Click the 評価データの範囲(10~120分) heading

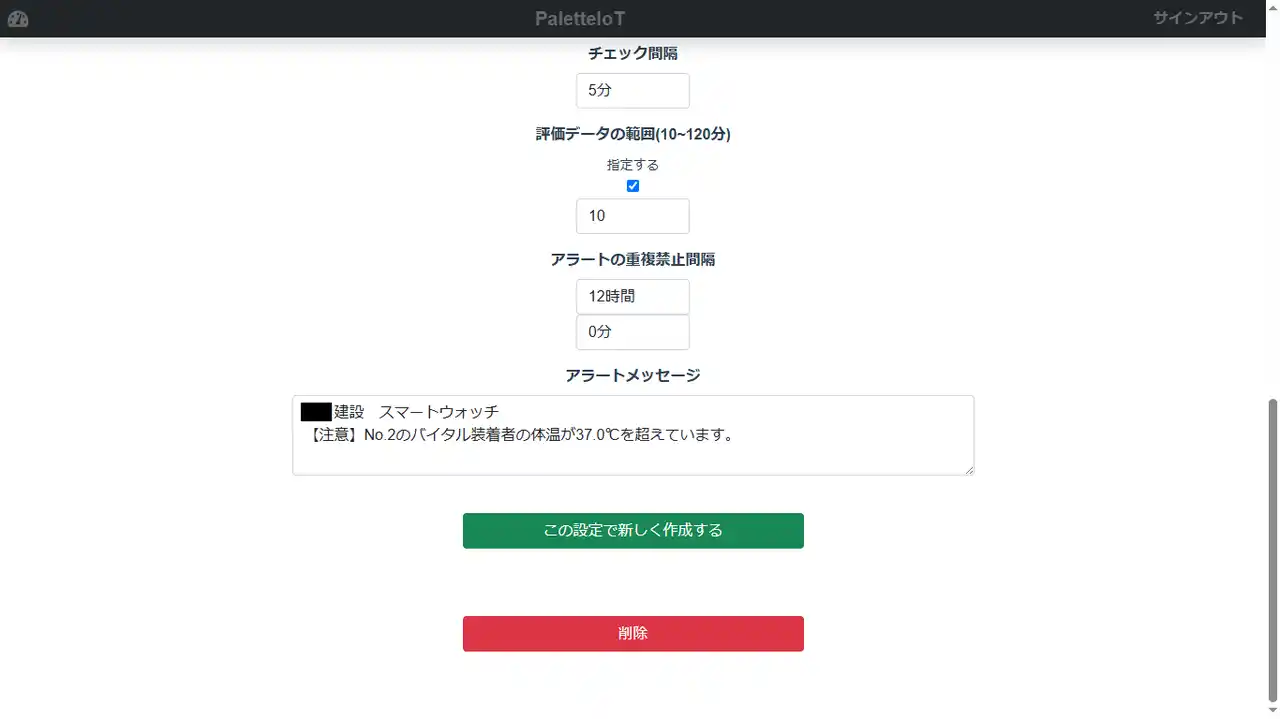coord(633,134)
